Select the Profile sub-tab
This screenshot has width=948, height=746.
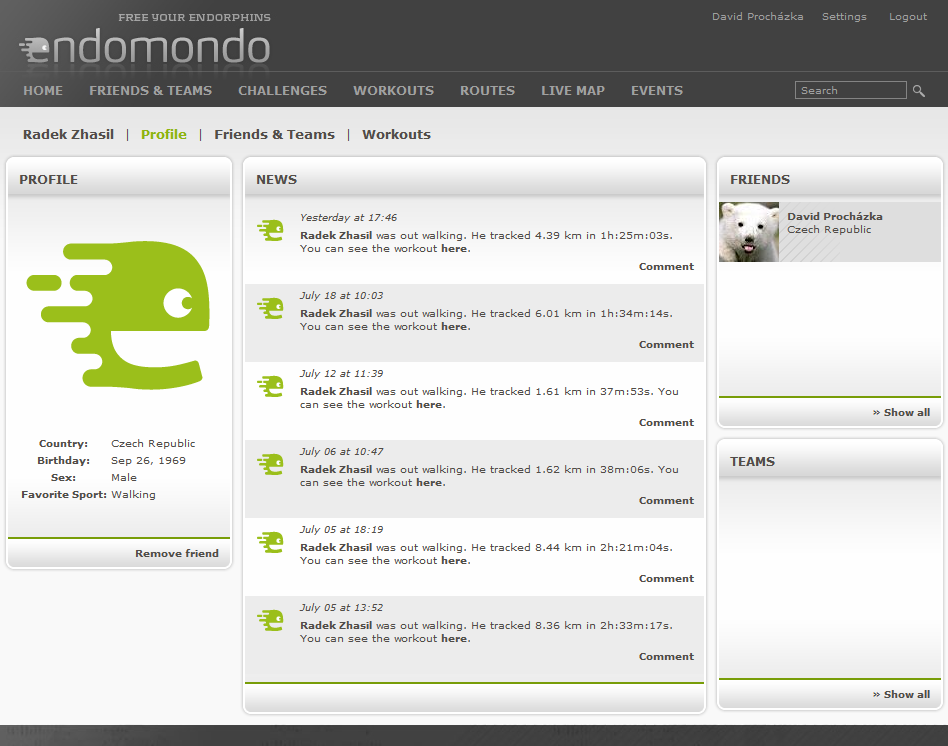tap(164, 134)
